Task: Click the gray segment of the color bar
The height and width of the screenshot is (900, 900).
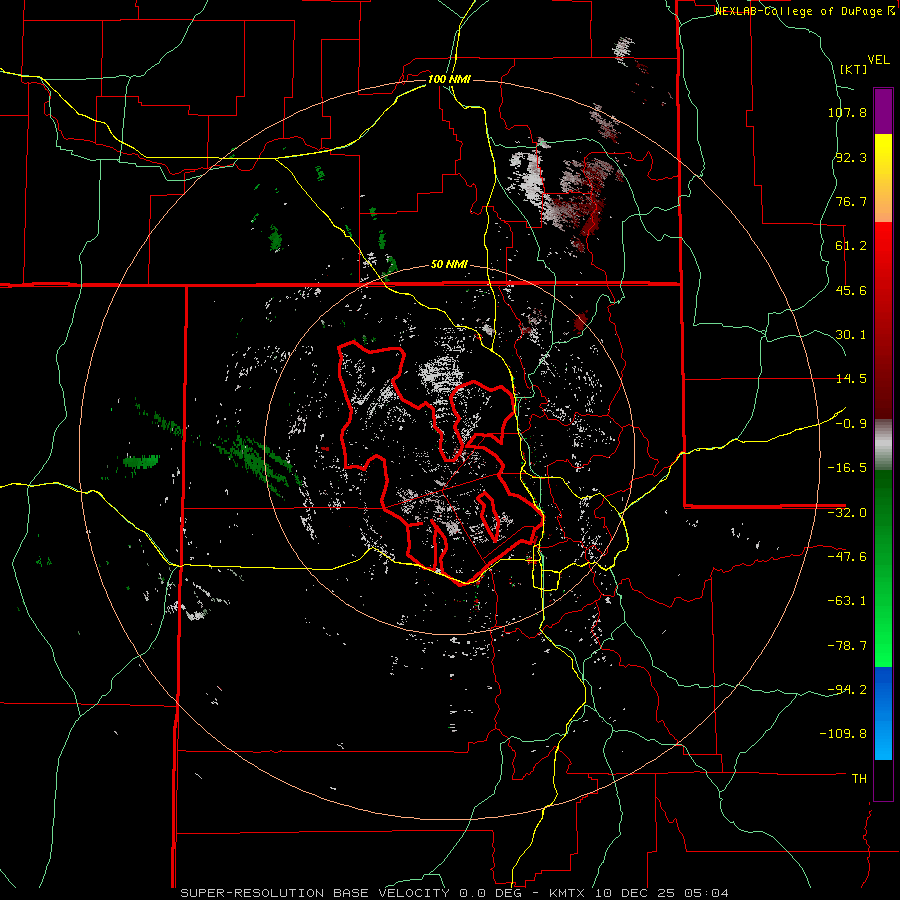Action: point(883,444)
